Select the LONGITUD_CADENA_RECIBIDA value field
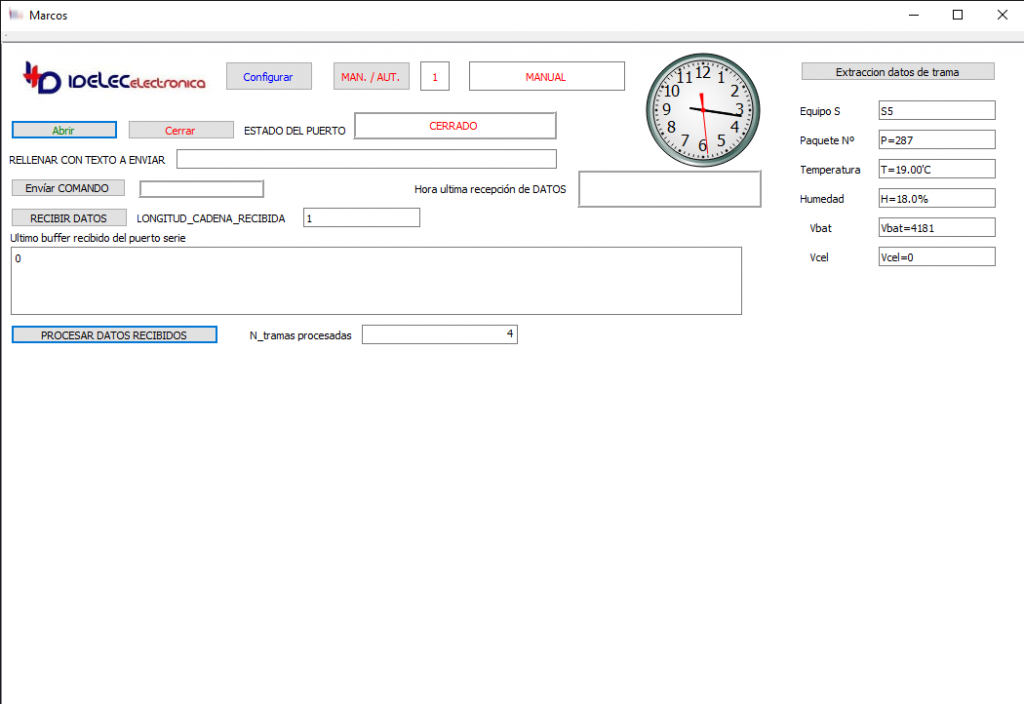The width and height of the screenshot is (1024, 704). (x=360, y=218)
